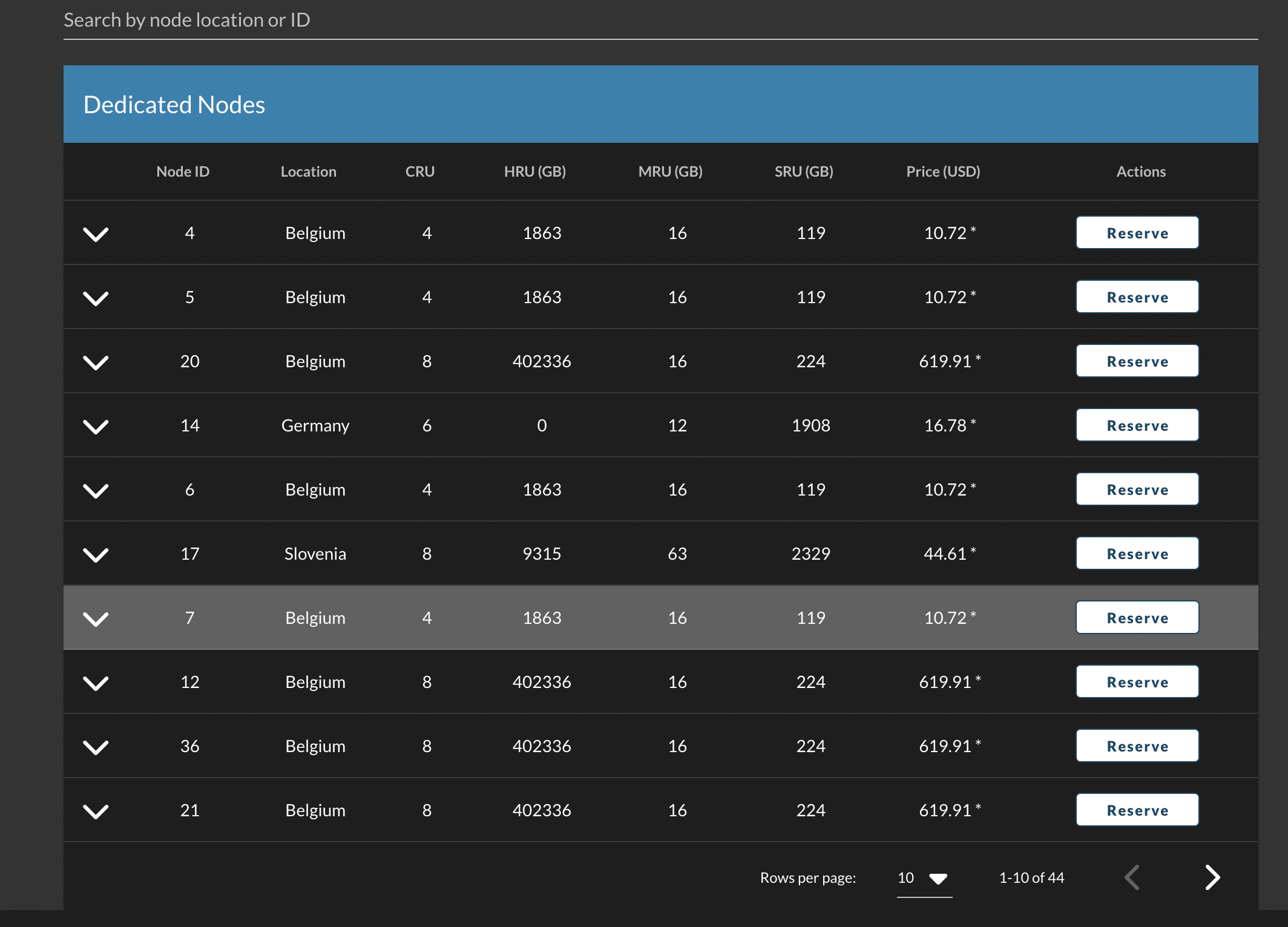Reserve node 4 in Belgium

click(x=1137, y=232)
